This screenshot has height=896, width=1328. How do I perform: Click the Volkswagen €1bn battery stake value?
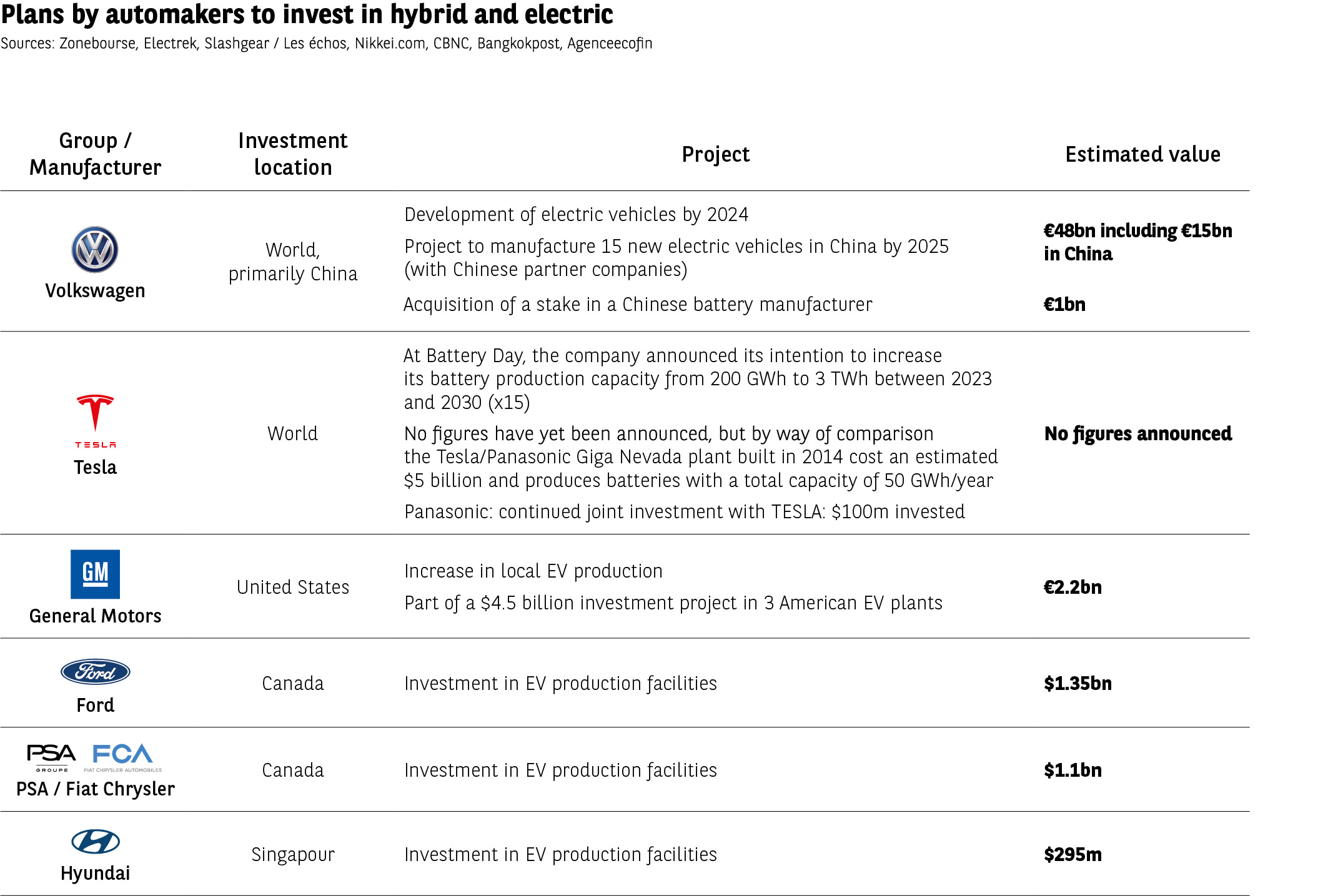1064,304
